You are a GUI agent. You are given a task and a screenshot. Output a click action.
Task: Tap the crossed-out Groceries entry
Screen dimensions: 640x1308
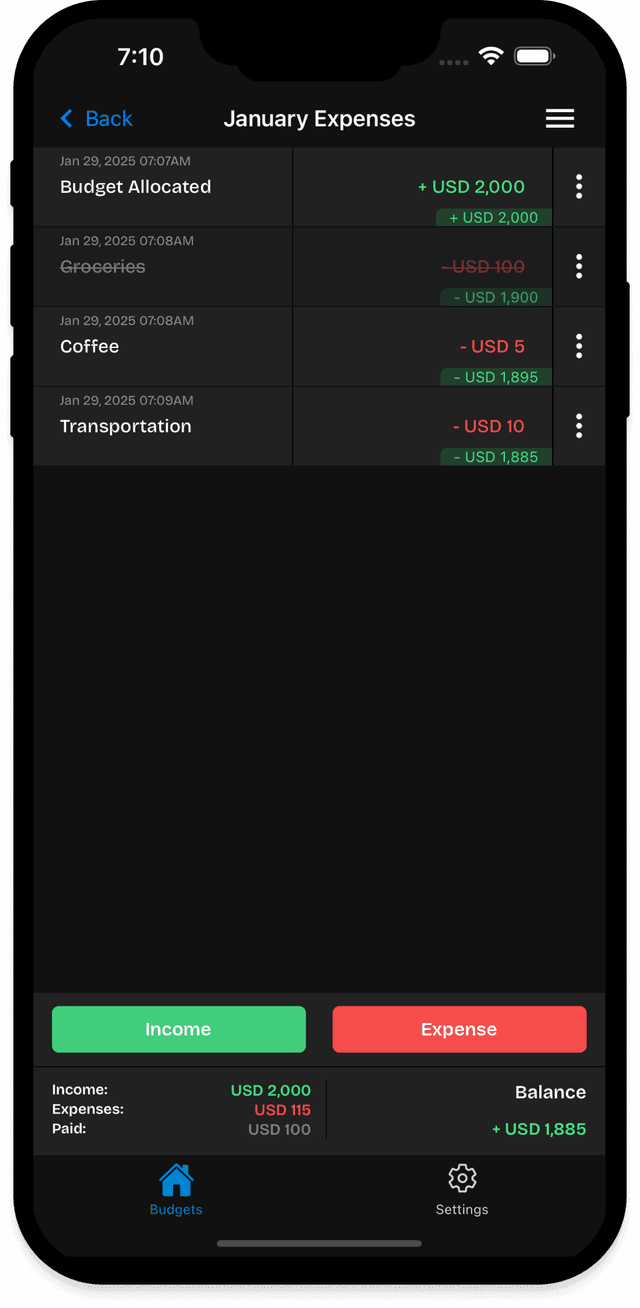(103, 266)
